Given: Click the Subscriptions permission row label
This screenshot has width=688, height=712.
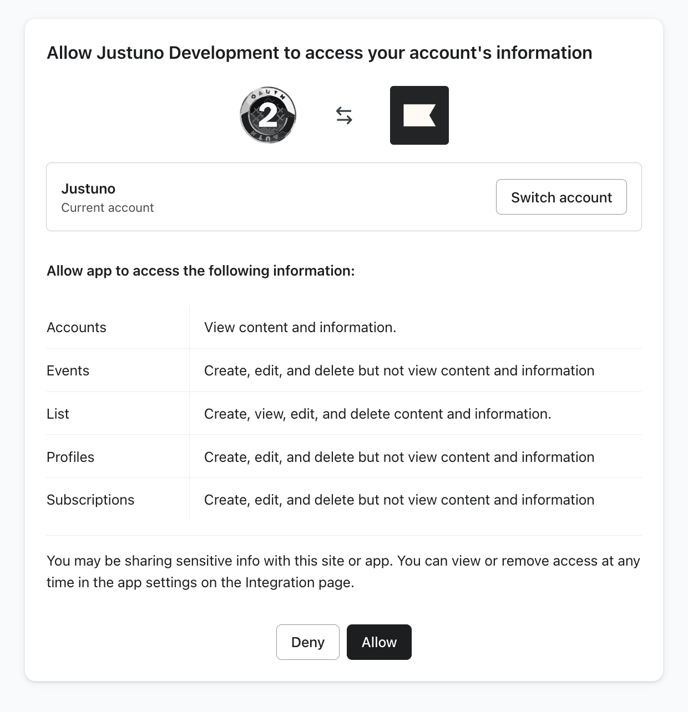Looking at the screenshot, I should click(x=90, y=500).
